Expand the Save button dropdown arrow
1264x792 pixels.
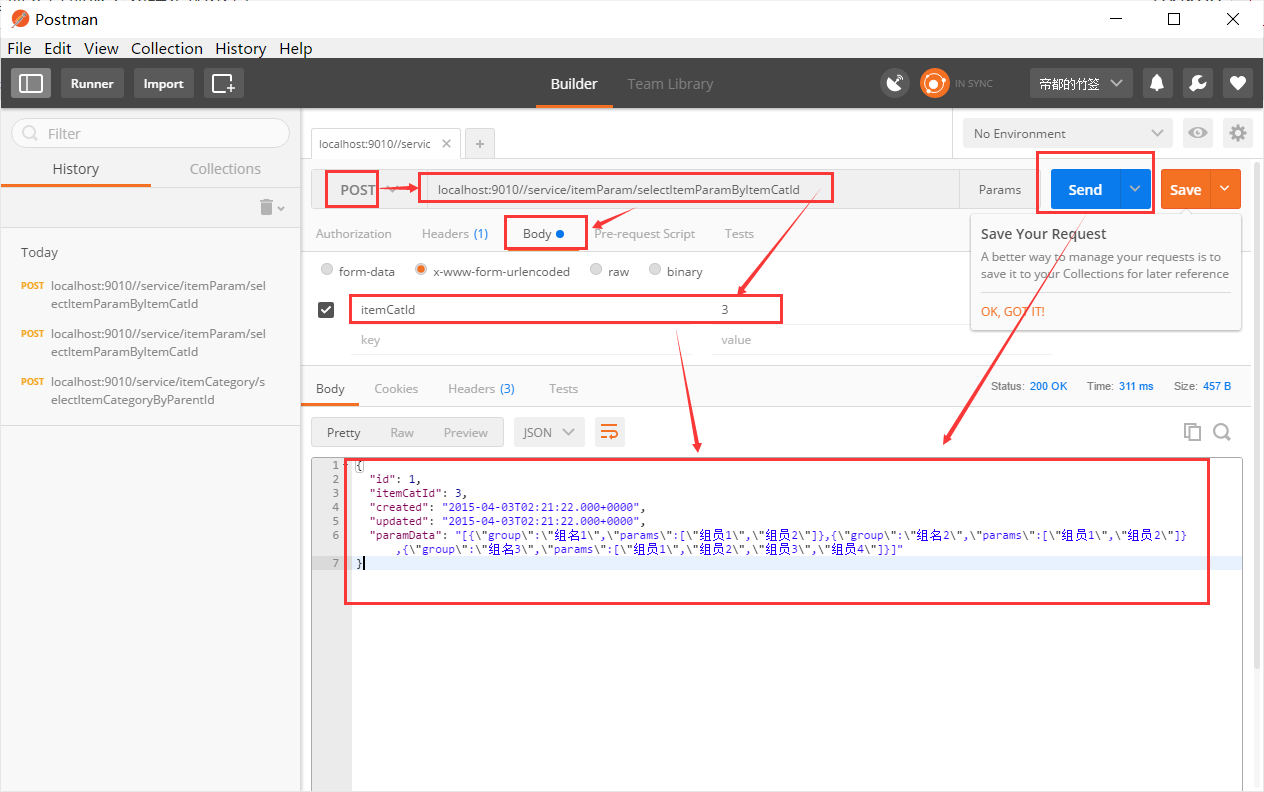click(x=1225, y=189)
